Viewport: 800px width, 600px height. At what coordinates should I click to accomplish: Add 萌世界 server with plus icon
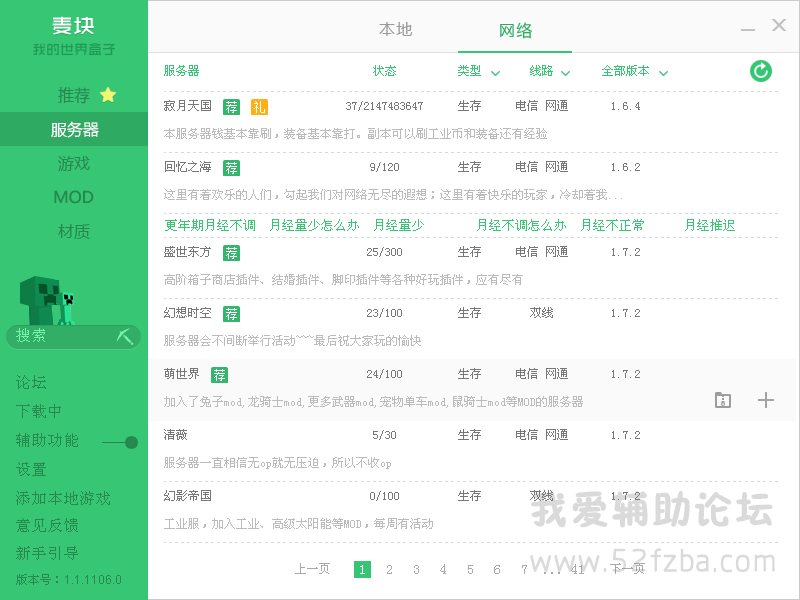click(x=765, y=400)
